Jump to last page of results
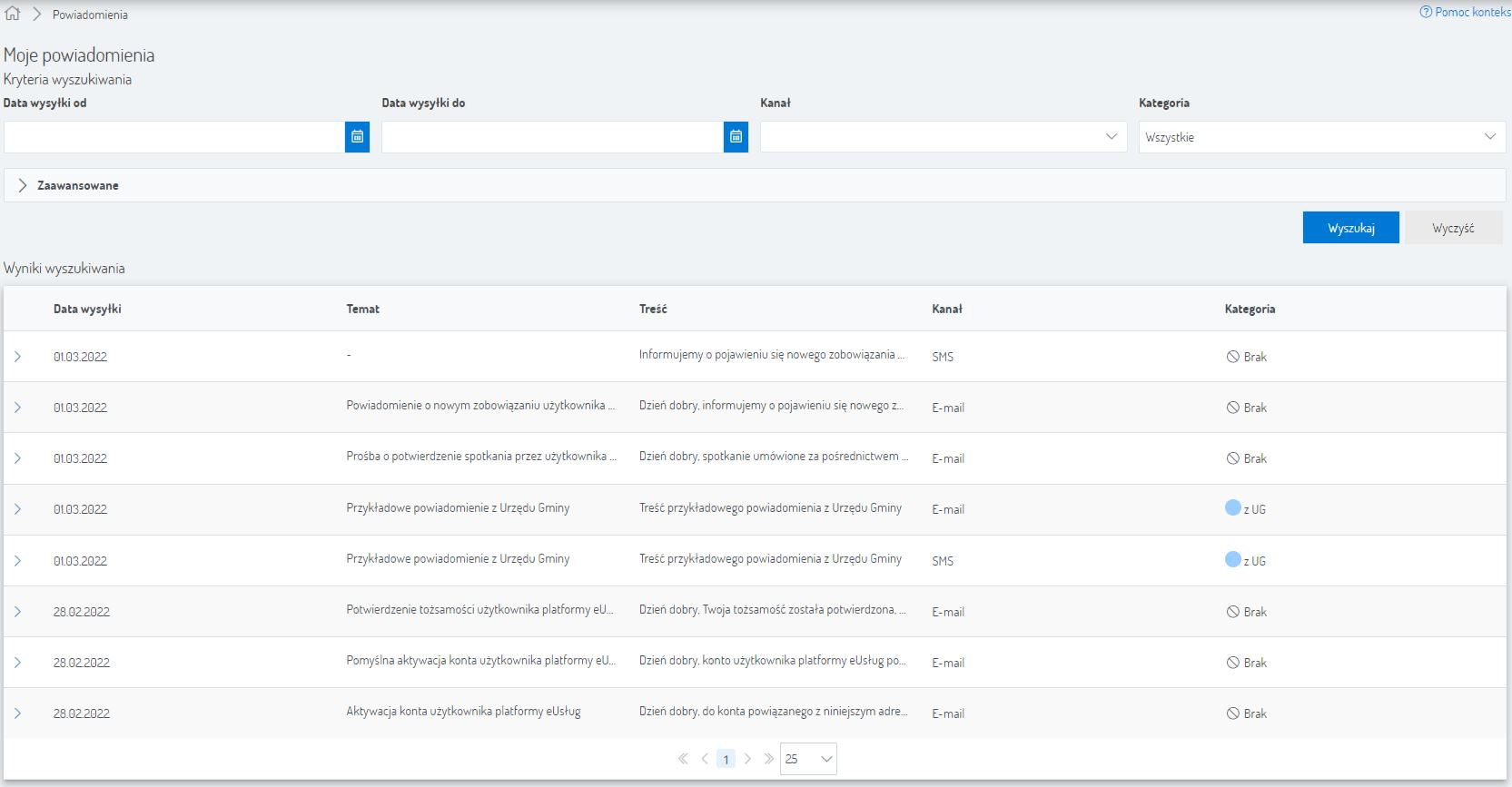The height and width of the screenshot is (787, 1512). coord(768,759)
